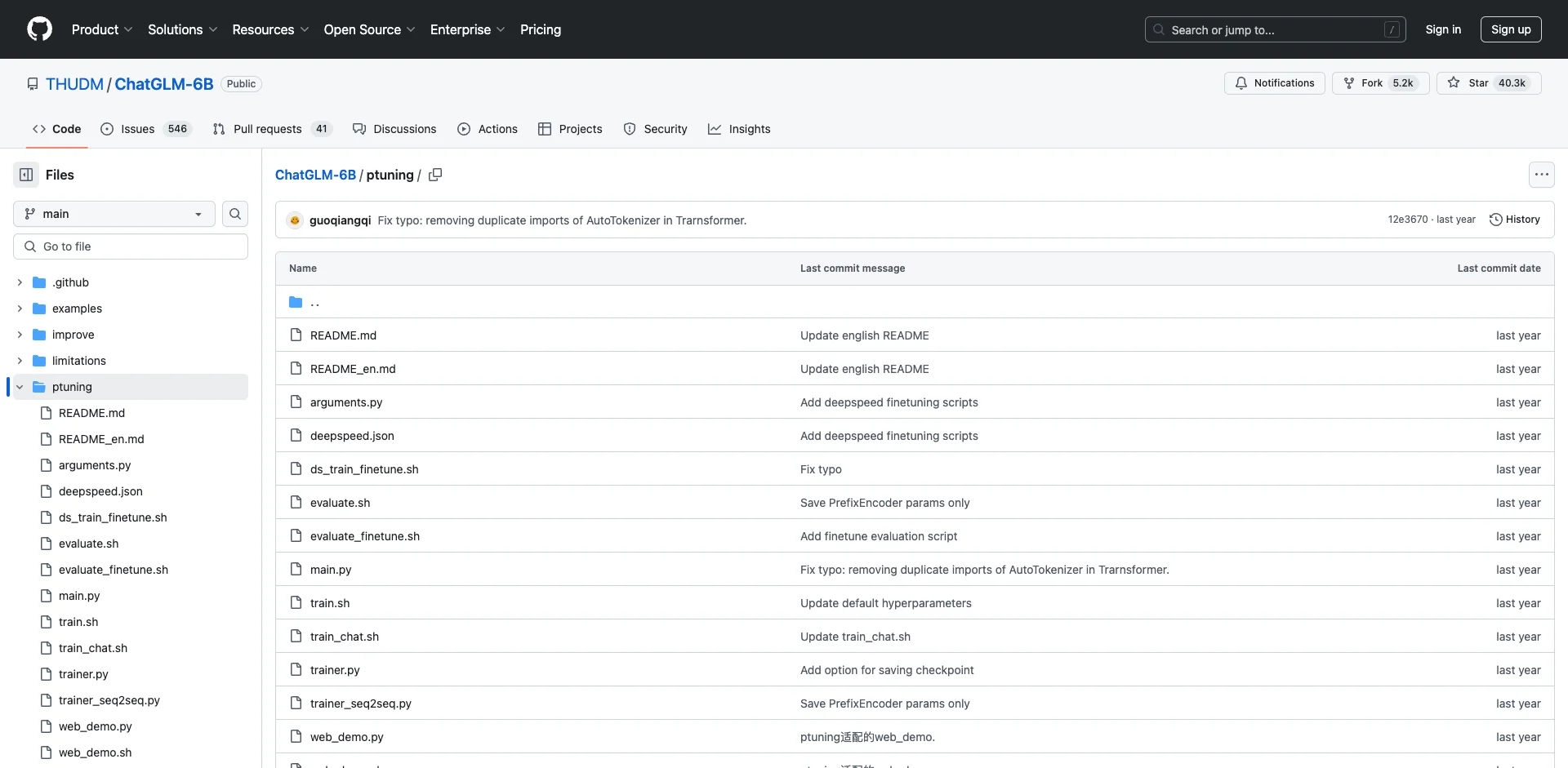This screenshot has width=1568, height=768.
Task: Expand the limitations folder chevron
Action: [20, 361]
